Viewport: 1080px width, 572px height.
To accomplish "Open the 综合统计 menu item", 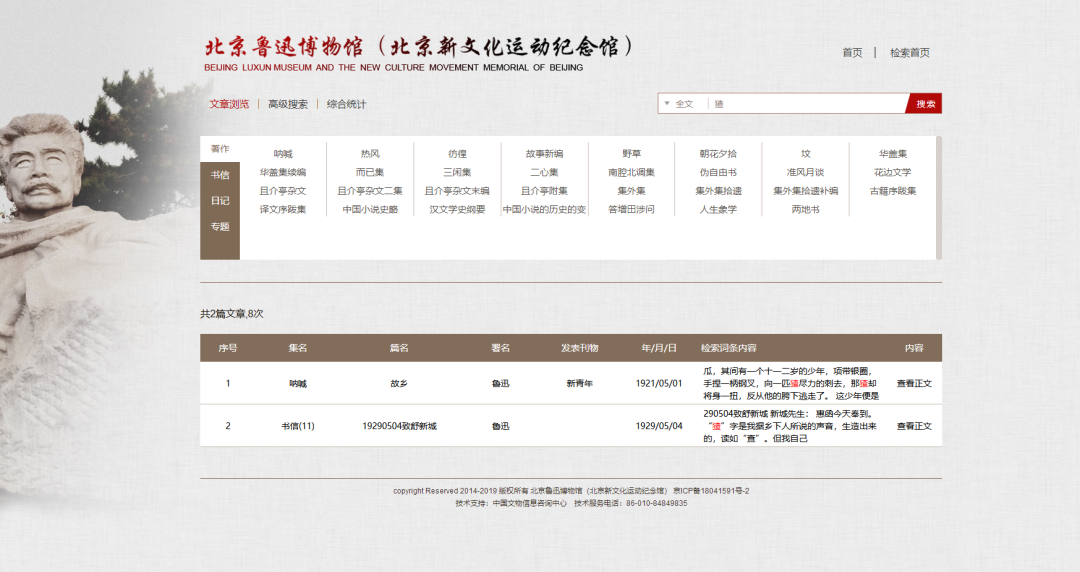I will 346,104.
